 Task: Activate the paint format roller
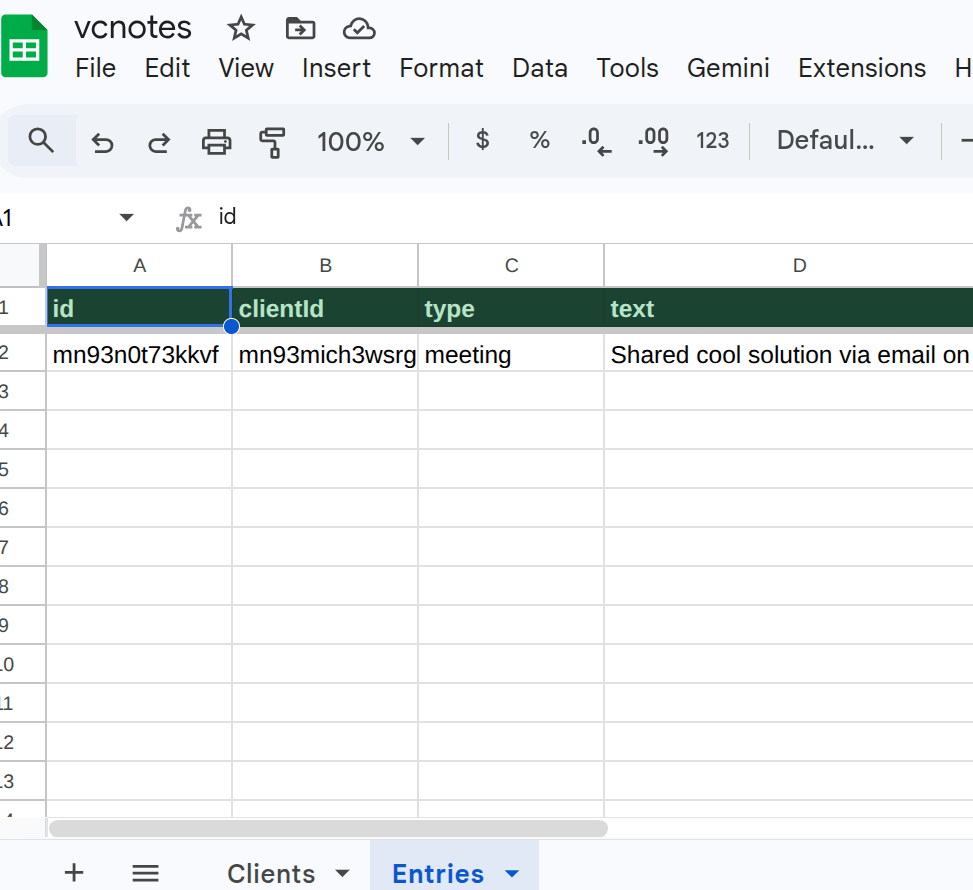point(272,142)
